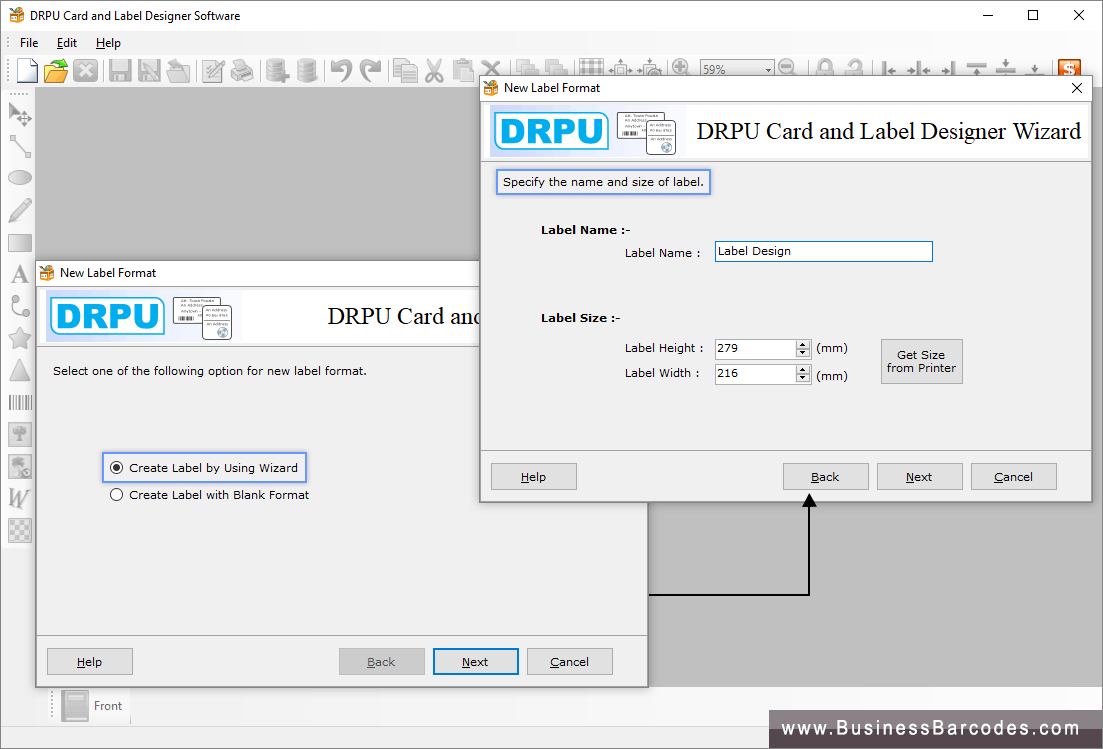
Task: Click the Lock padlock icon
Action: coord(825,68)
